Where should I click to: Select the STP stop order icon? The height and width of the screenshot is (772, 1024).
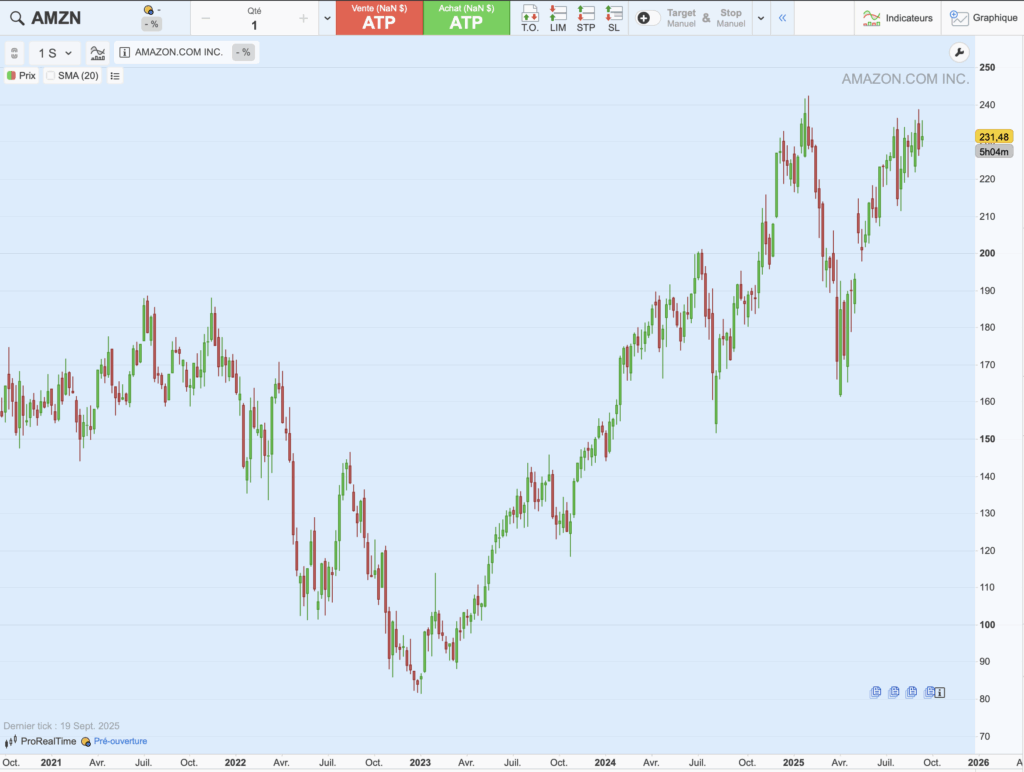586,17
